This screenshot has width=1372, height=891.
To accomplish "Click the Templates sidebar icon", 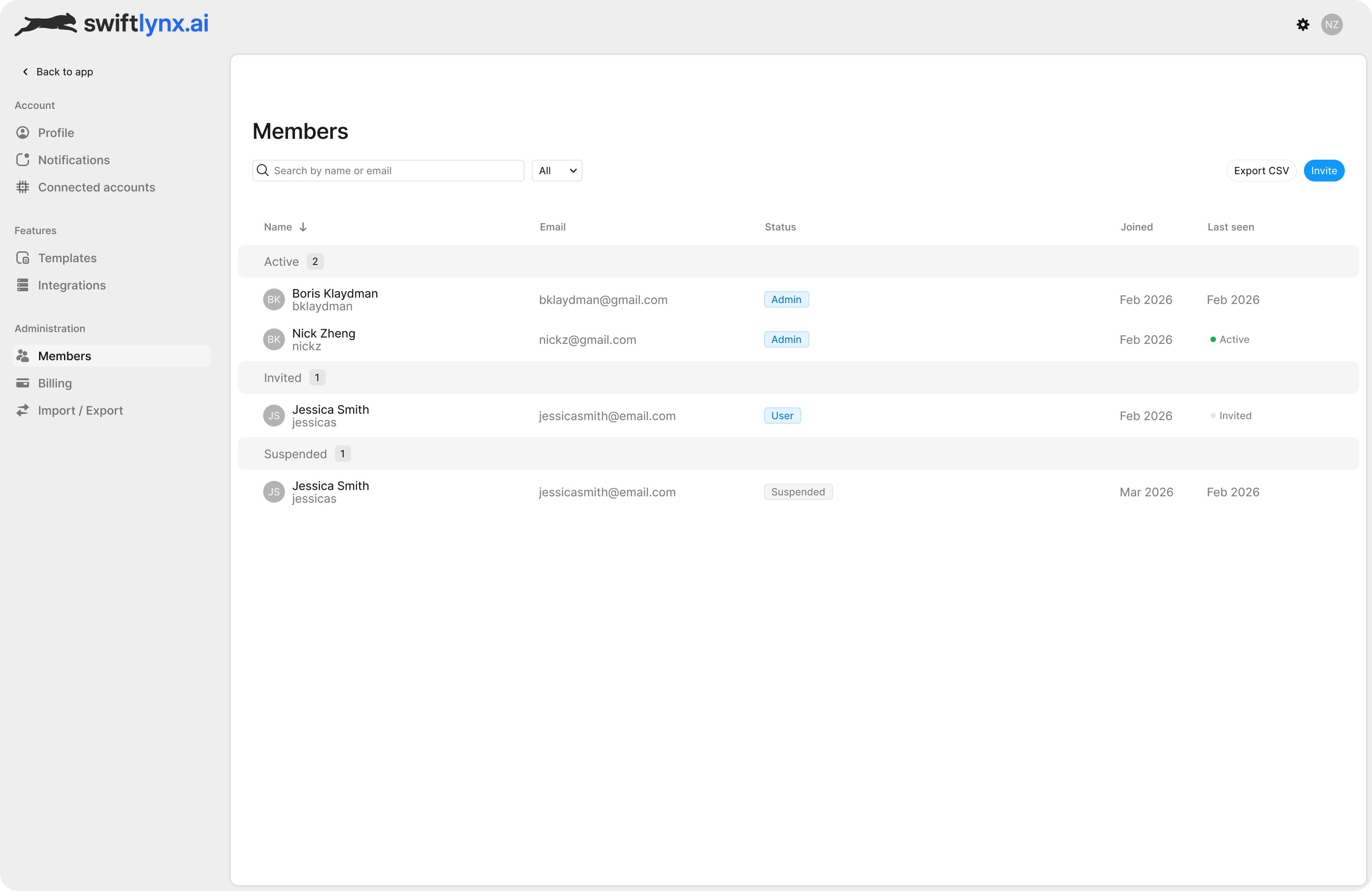I will (23, 258).
